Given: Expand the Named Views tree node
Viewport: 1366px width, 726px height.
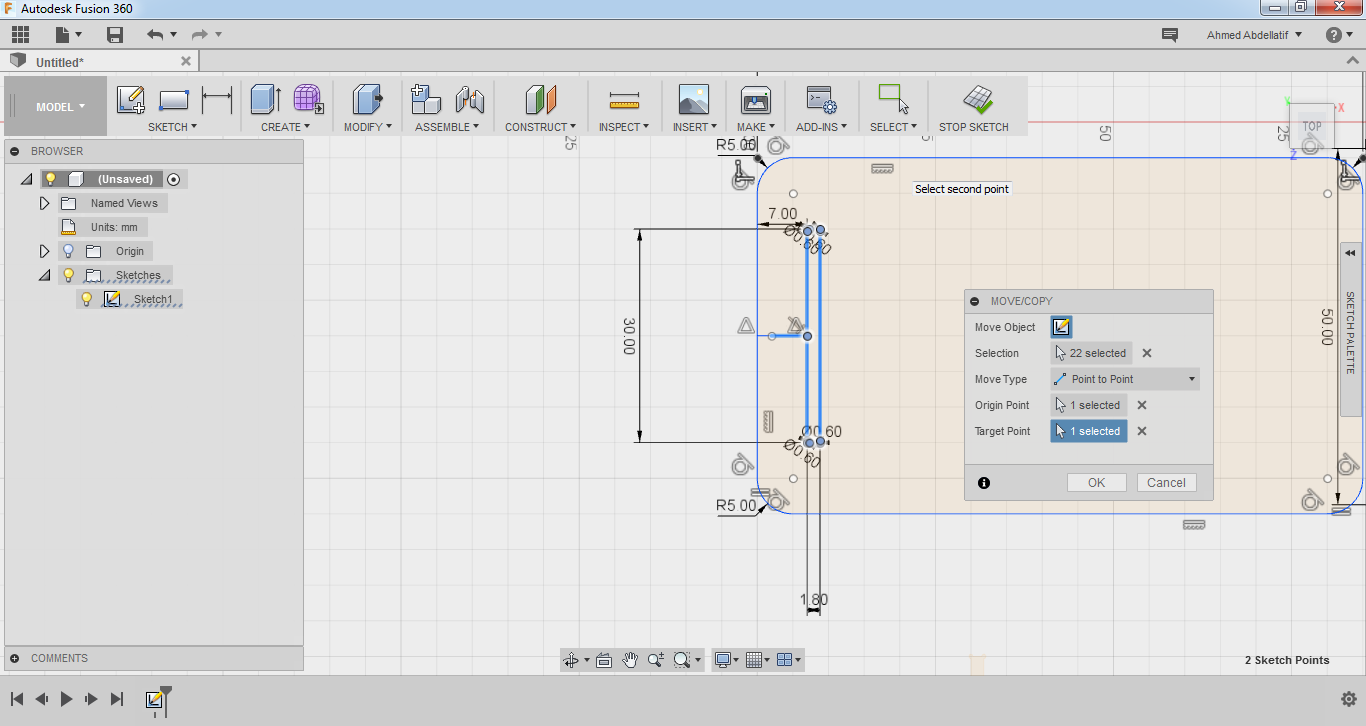Looking at the screenshot, I should pos(44,203).
